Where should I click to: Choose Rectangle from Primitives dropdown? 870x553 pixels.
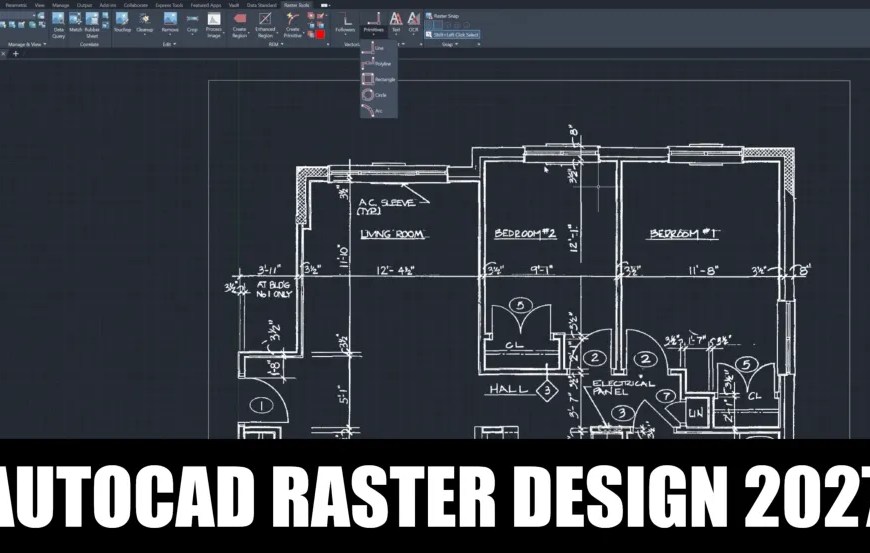pyautogui.click(x=378, y=79)
